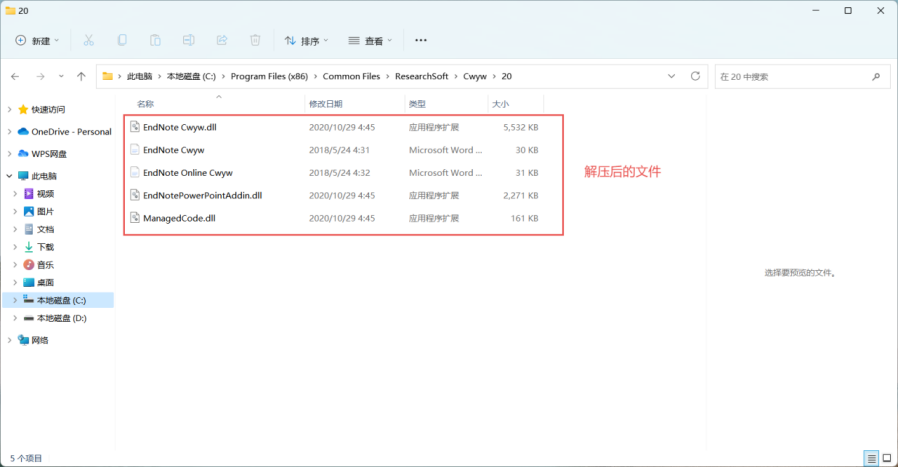The height and width of the screenshot is (467, 898).
Task: Expand the OneDrive - Personal node
Action: click(9, 132)
